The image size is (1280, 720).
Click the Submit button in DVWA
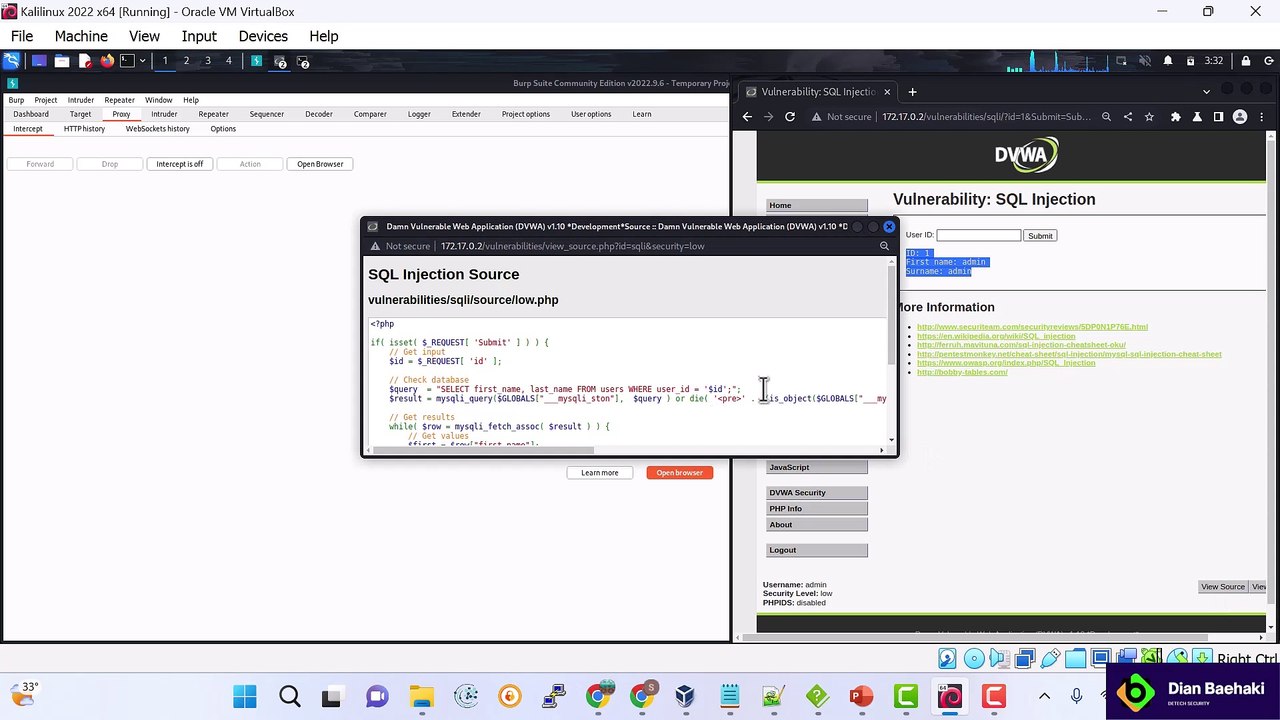point(1040,236)
